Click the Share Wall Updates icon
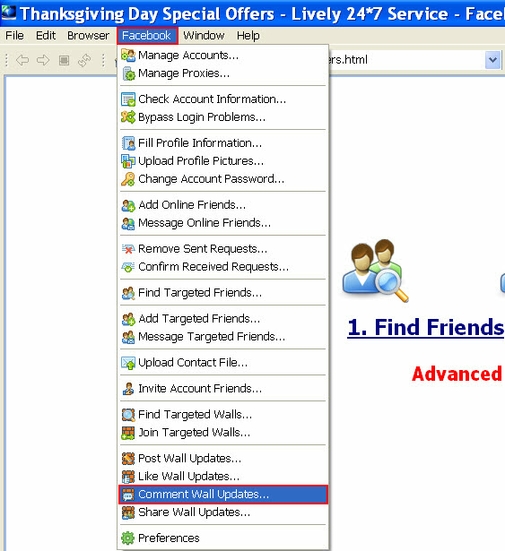Viewport: 505px width, 551px height. click(128, 513)
